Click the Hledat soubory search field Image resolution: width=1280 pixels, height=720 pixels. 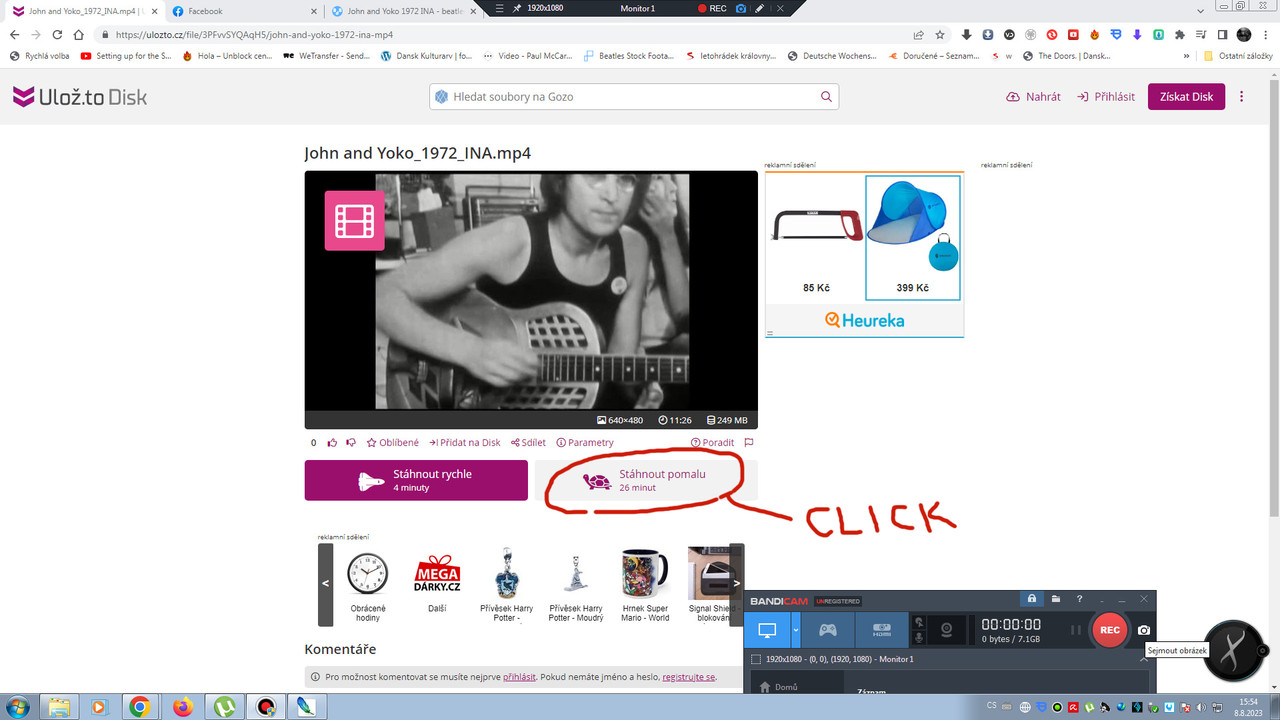coord(630,96)
